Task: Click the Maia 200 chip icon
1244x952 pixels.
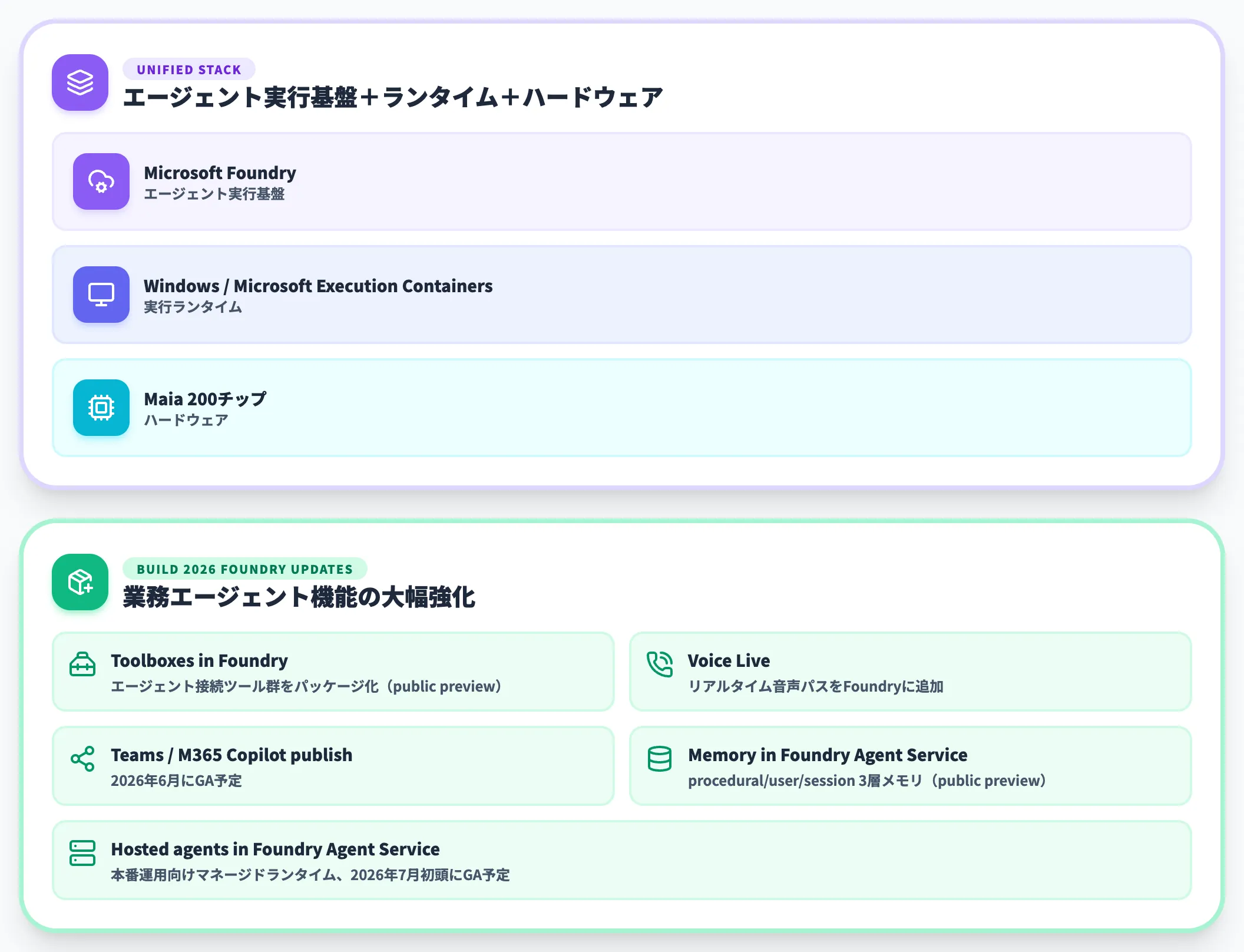Action: 101,408
